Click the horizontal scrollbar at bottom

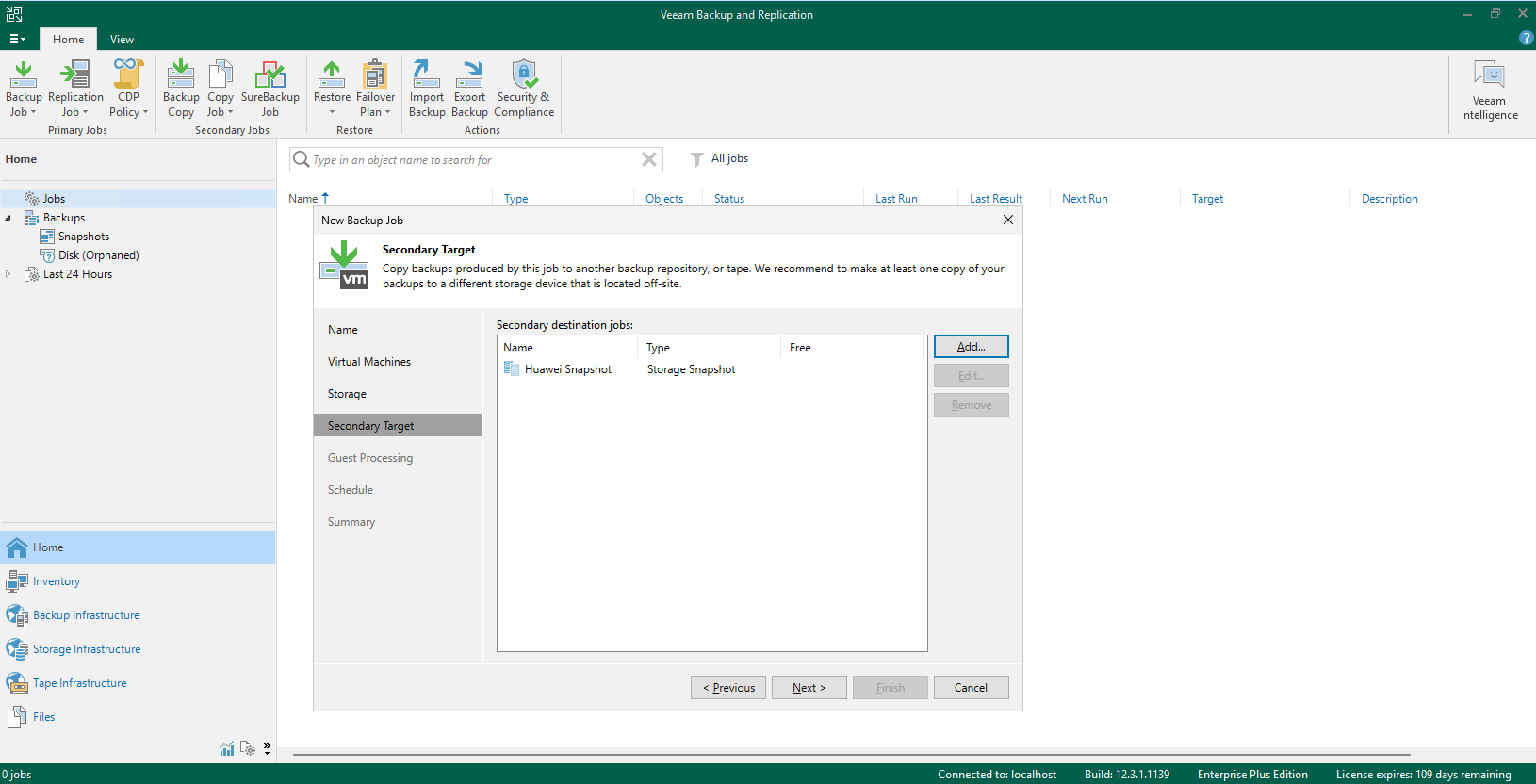[851, 755]
